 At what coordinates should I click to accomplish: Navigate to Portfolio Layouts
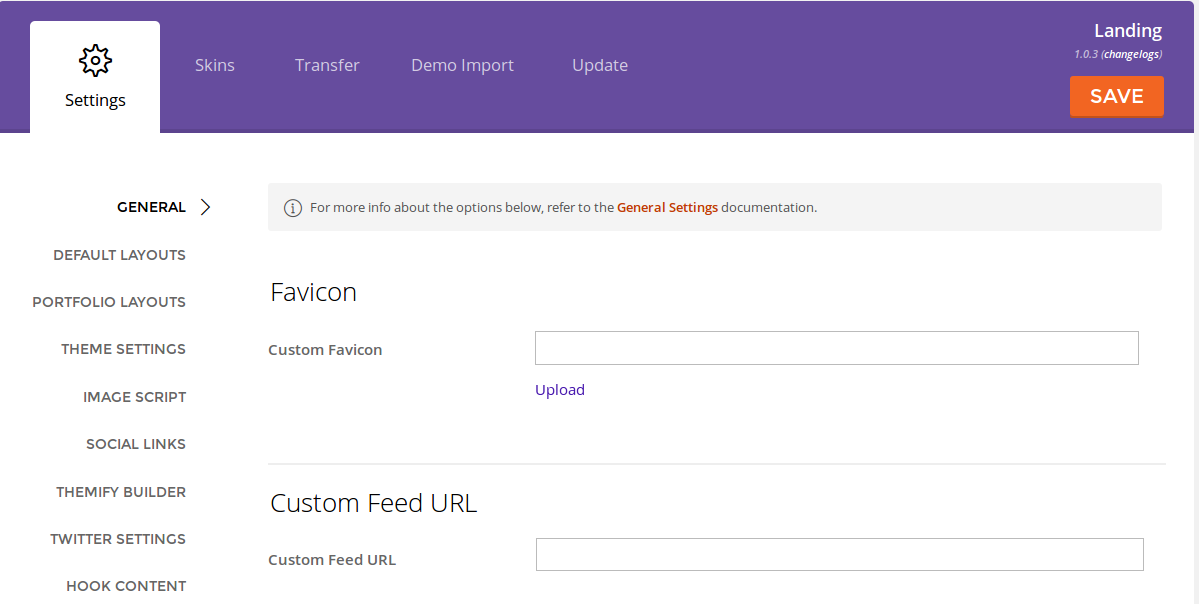[x=109, y=302]
